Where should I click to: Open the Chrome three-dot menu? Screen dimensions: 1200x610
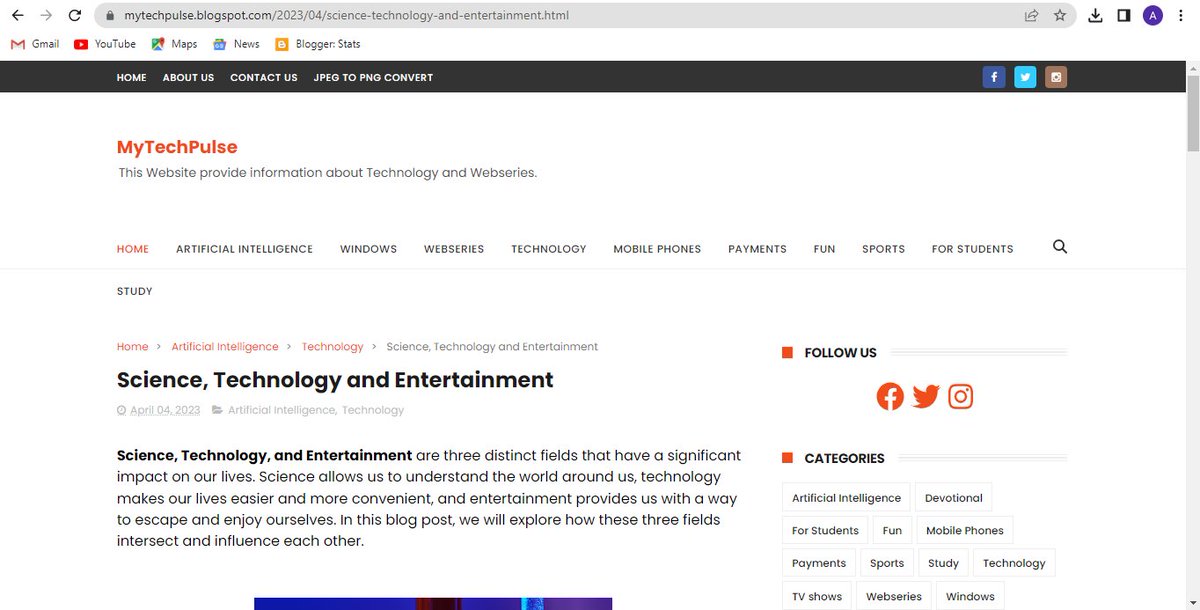[x=1182, y=16]
